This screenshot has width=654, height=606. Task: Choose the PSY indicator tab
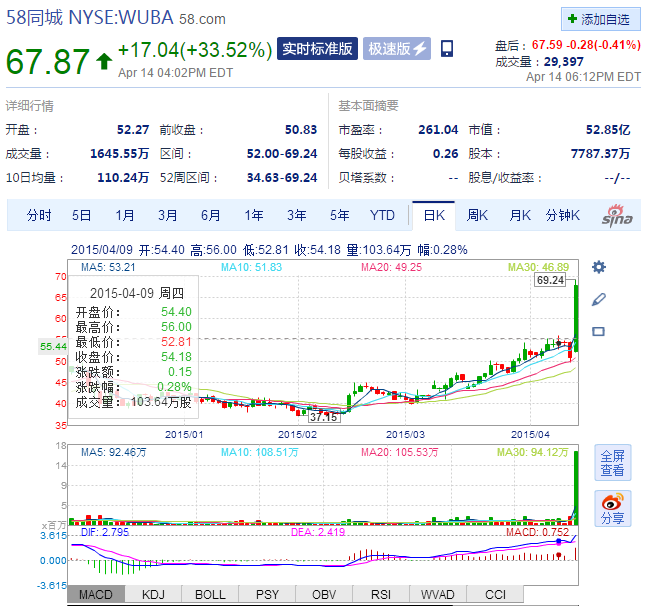(267, 594)
